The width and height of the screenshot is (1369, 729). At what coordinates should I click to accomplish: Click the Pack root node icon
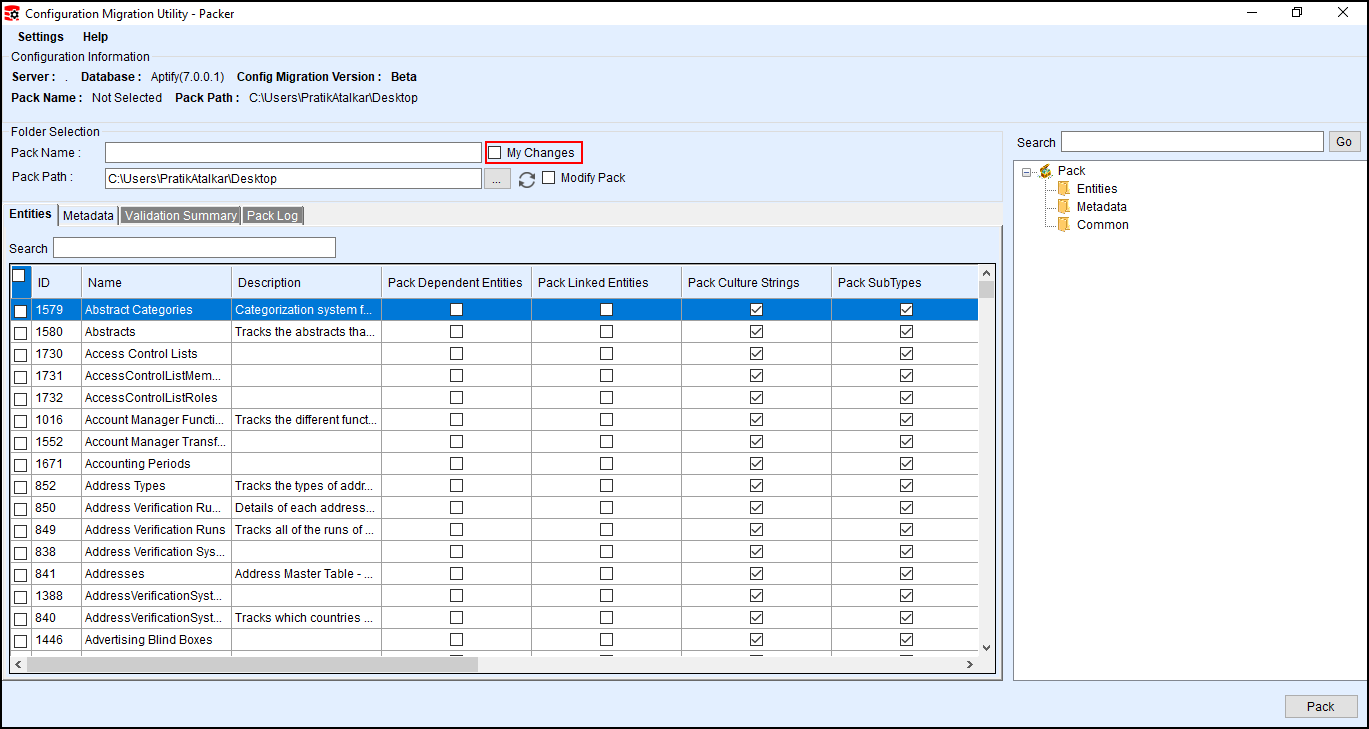point(1046,171)
